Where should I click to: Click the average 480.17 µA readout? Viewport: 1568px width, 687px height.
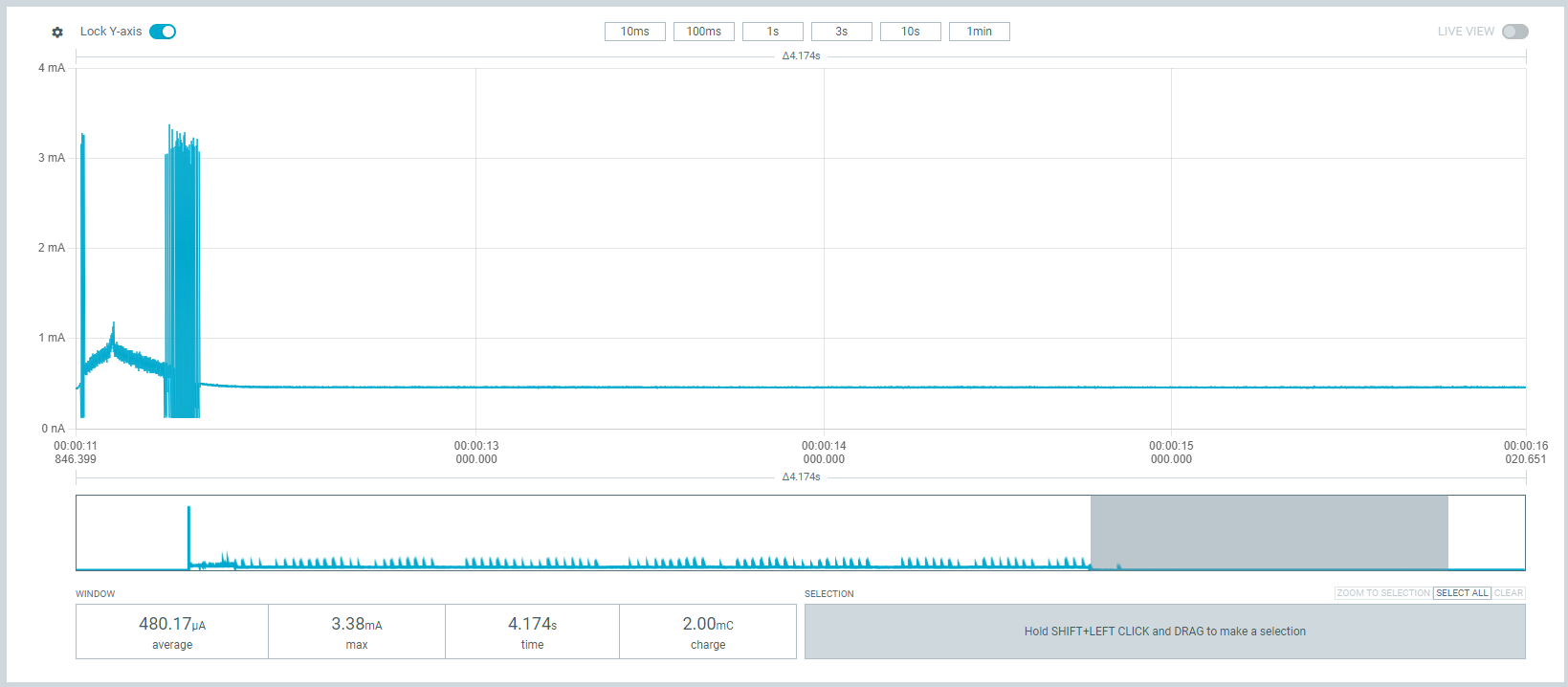coord(172,632)
